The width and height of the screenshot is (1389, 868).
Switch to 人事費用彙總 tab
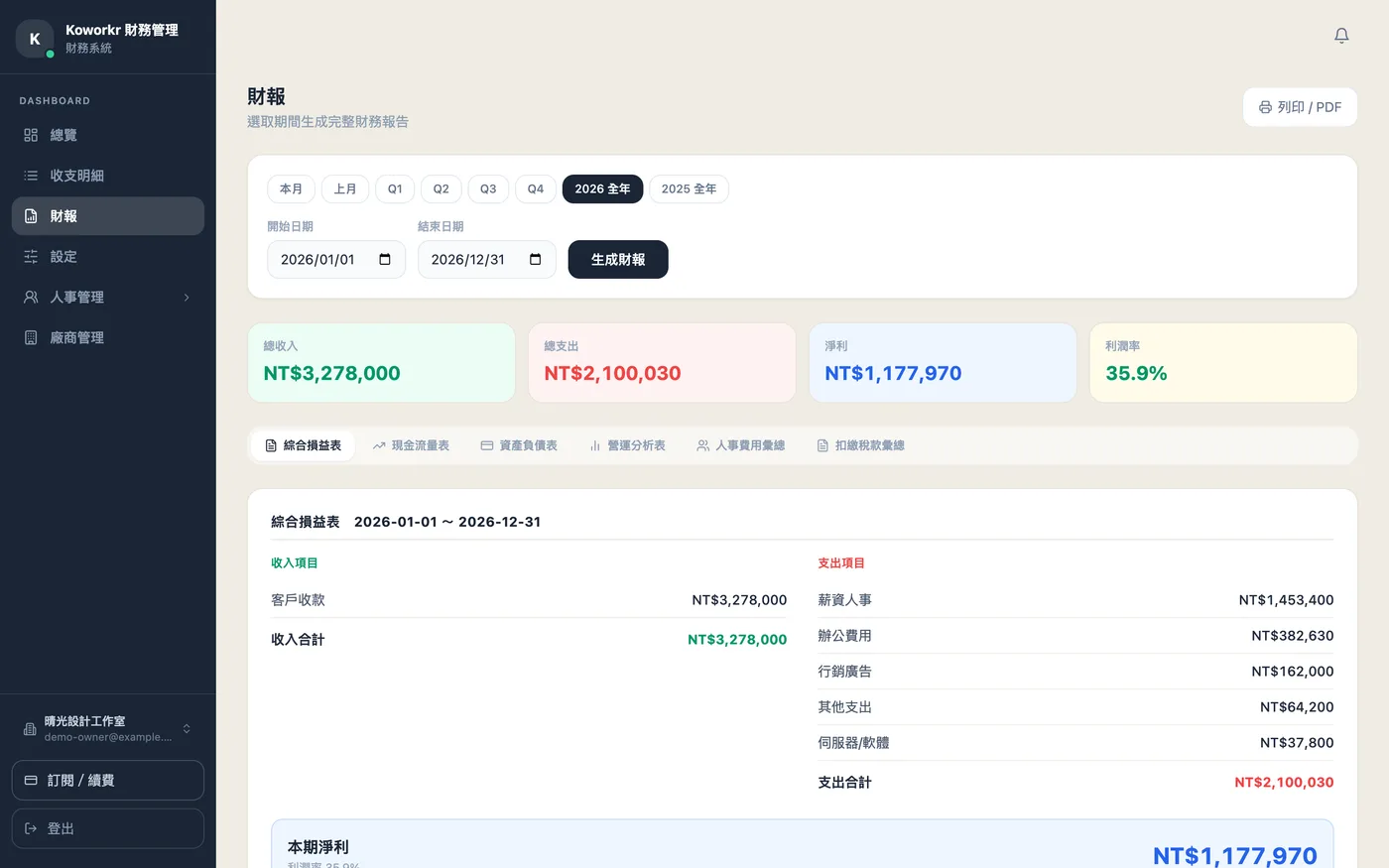(x=741, y=445)
